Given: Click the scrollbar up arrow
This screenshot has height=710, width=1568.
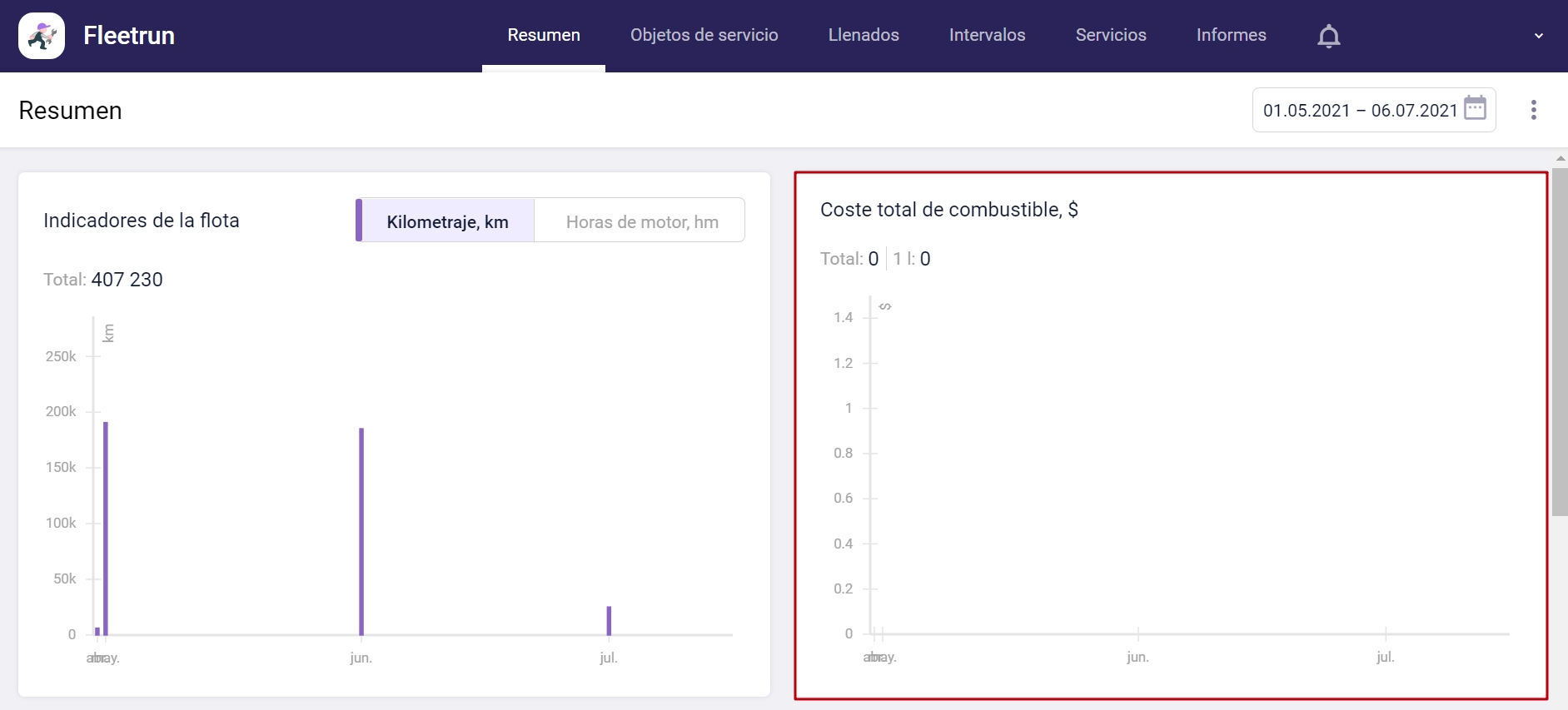Looking at the screenshot, I should 1560,158.
